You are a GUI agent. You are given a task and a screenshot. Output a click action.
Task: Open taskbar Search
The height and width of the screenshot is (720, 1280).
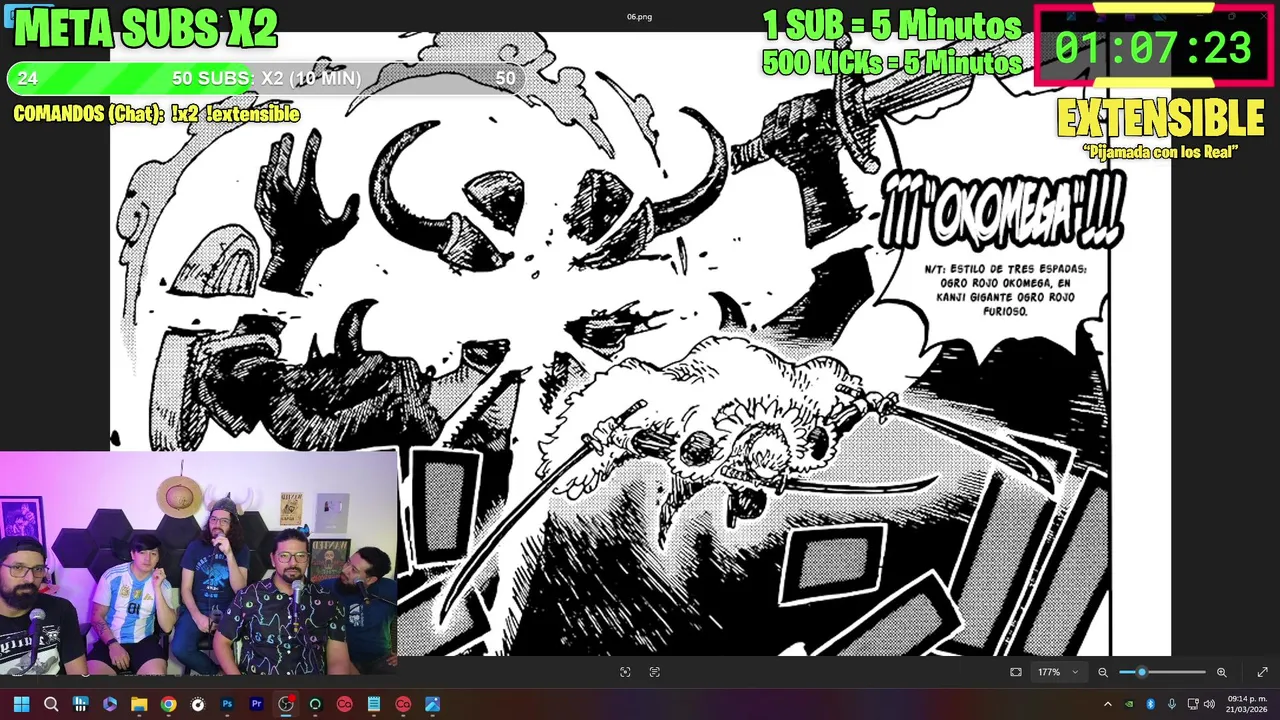tap(51, 704)
